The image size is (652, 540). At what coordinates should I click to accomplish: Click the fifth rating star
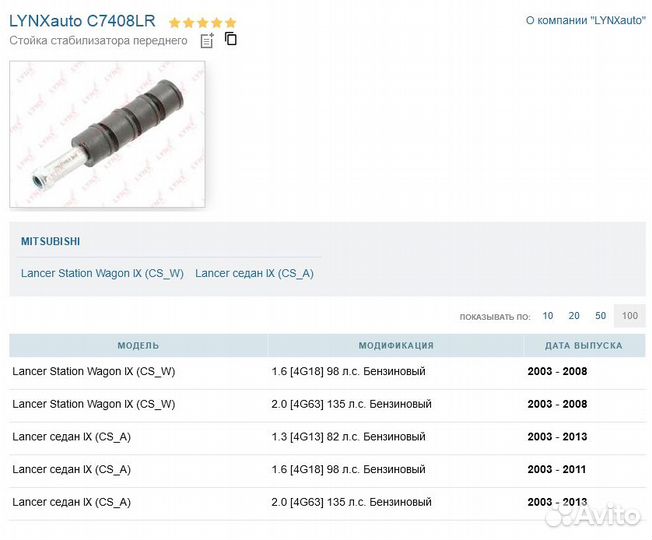click(231, 22)
